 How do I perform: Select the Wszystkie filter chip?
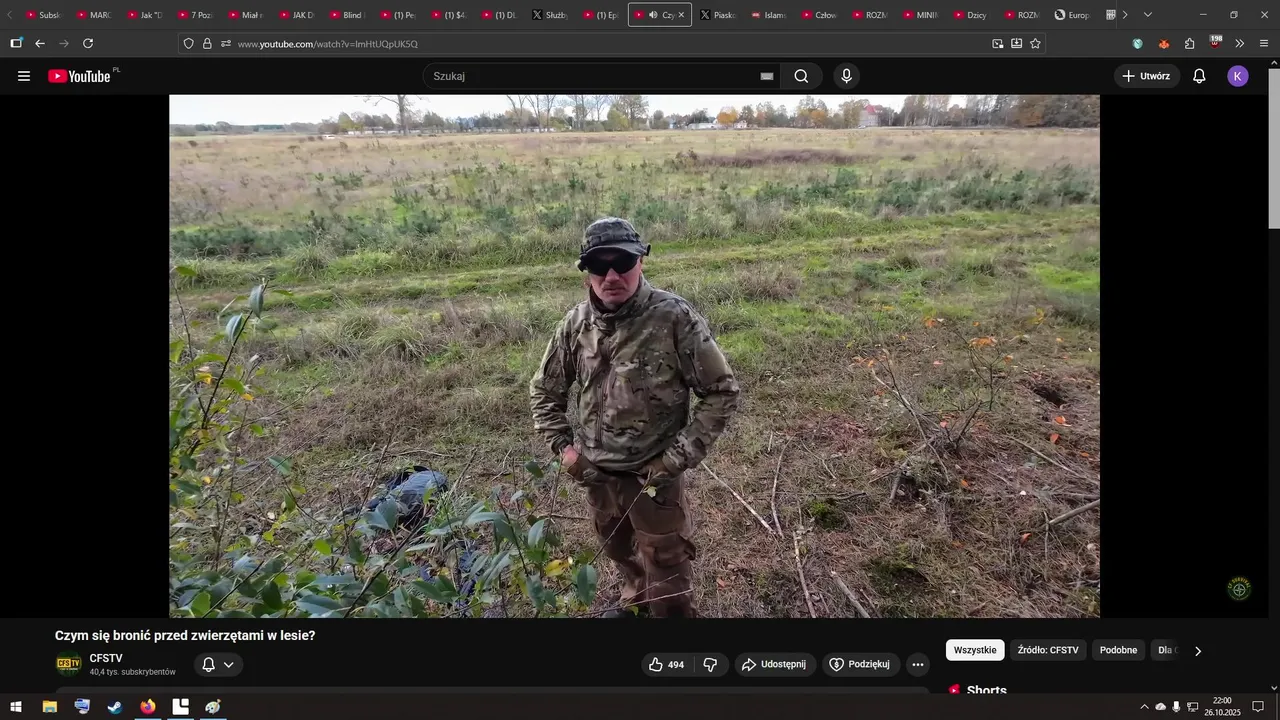[x=975, y=650]
